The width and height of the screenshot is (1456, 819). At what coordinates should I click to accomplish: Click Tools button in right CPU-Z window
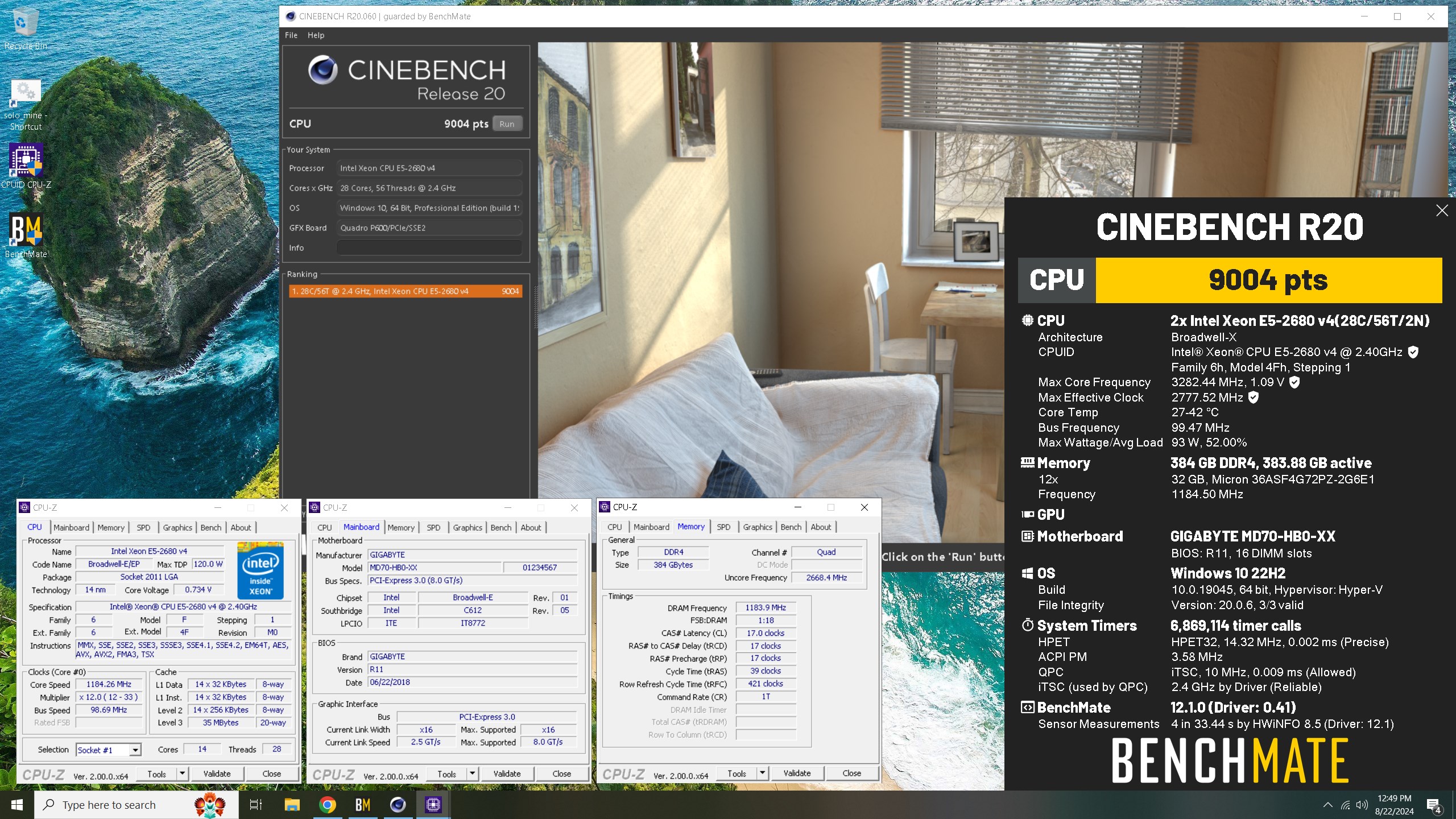click(x=737, y=773)
